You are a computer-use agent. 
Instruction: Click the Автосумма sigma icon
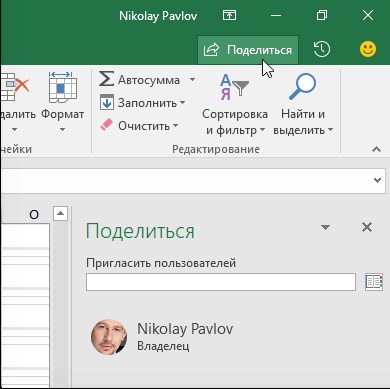107,79
